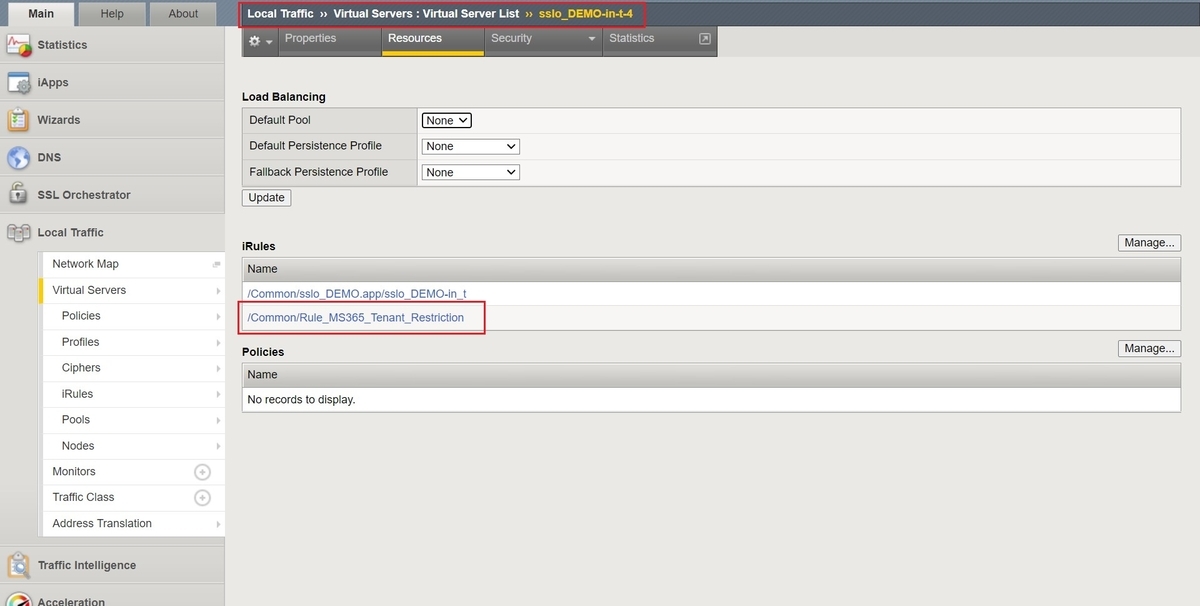Open the Default Persistence Profile dropdown
Screen dimensions: 1200x606
click(x=470, y=145)
